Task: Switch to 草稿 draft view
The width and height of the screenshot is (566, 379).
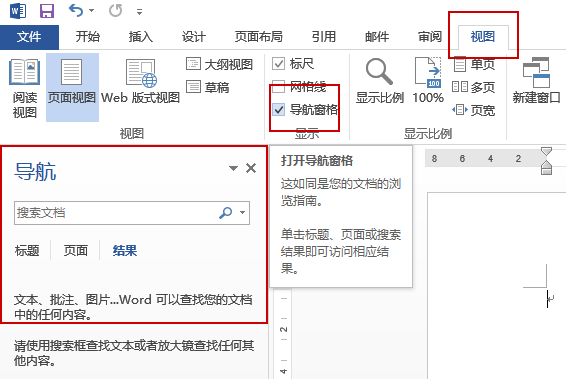Action: [208, 87]
